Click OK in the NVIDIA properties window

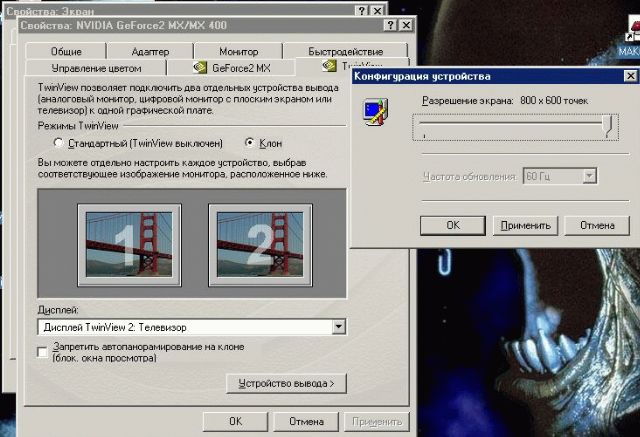pos(236,421)
